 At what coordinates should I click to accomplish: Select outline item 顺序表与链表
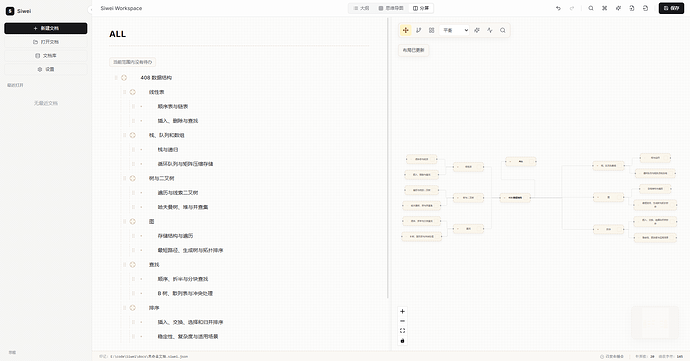click(x=173, y=107)
